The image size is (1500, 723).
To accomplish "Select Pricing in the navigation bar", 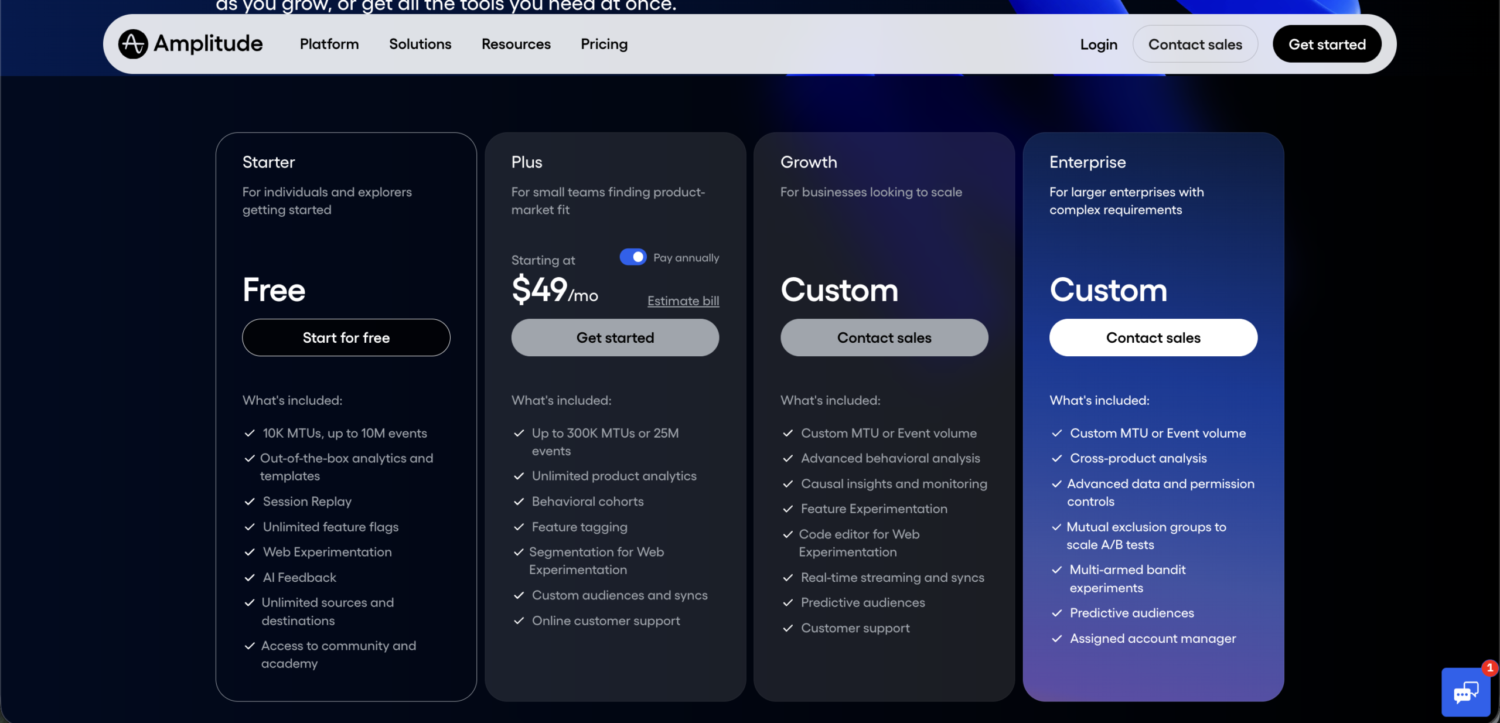I will point(604,44).
